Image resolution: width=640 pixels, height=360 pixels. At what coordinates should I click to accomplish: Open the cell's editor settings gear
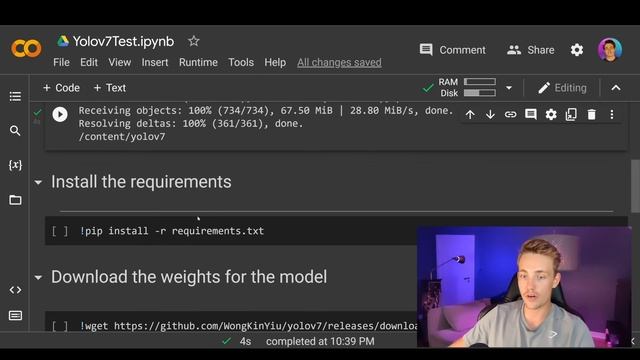coord(551,115)
